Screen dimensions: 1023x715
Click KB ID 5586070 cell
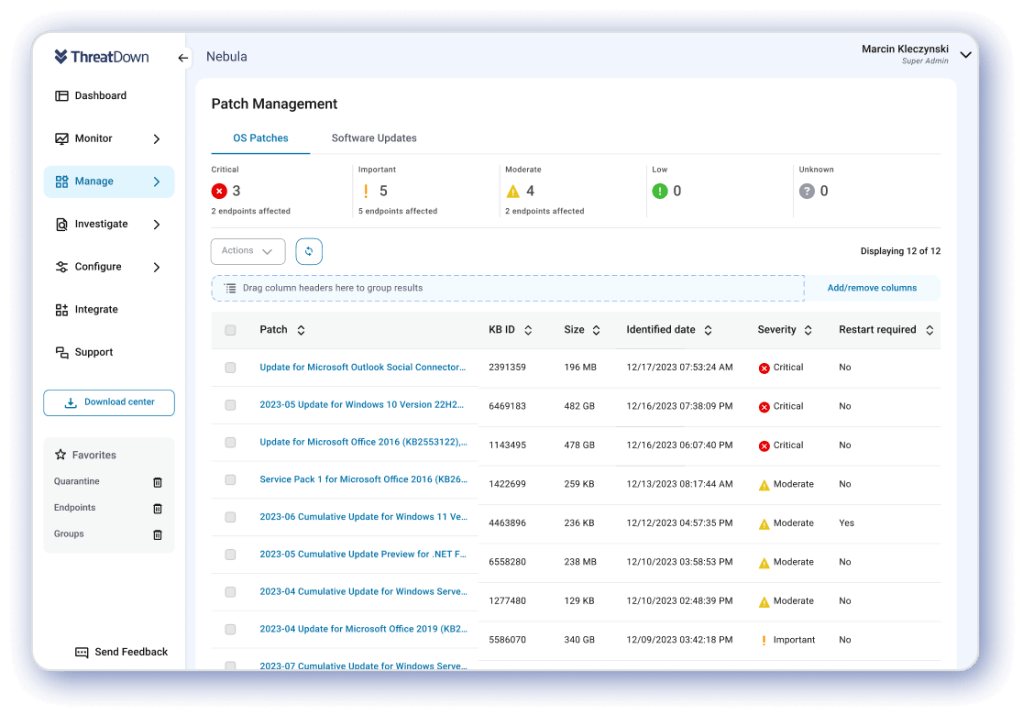pyautogui.click(x=507, y=640)
